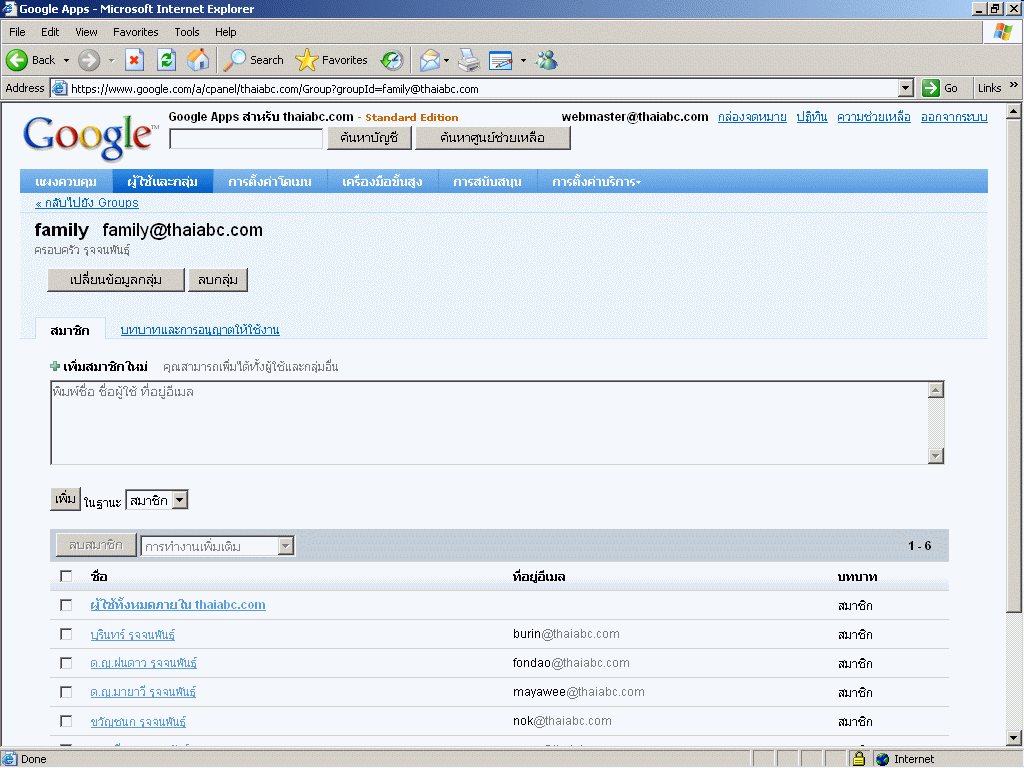Toggle select-all checkbox in table header

click(x=66, y=576)
